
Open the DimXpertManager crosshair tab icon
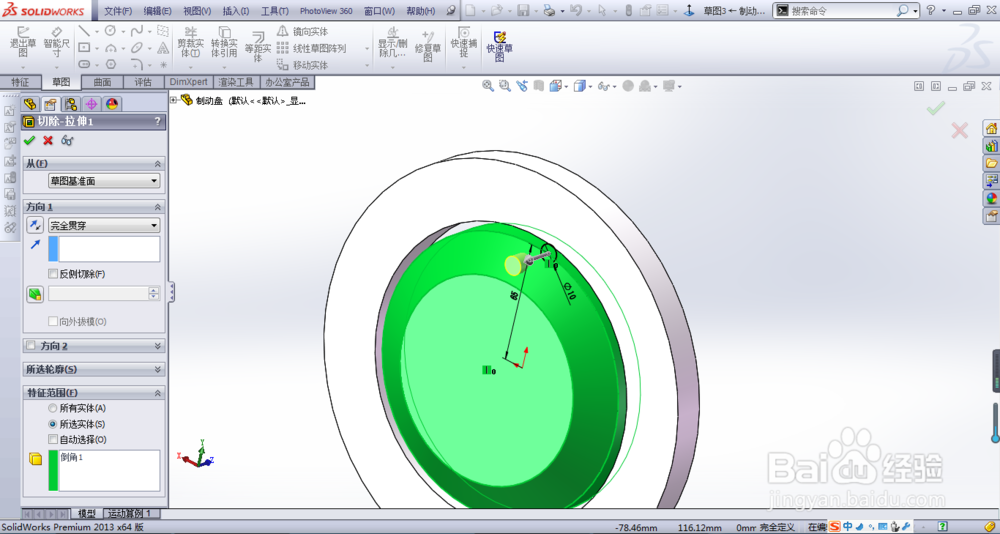[92, 105]
